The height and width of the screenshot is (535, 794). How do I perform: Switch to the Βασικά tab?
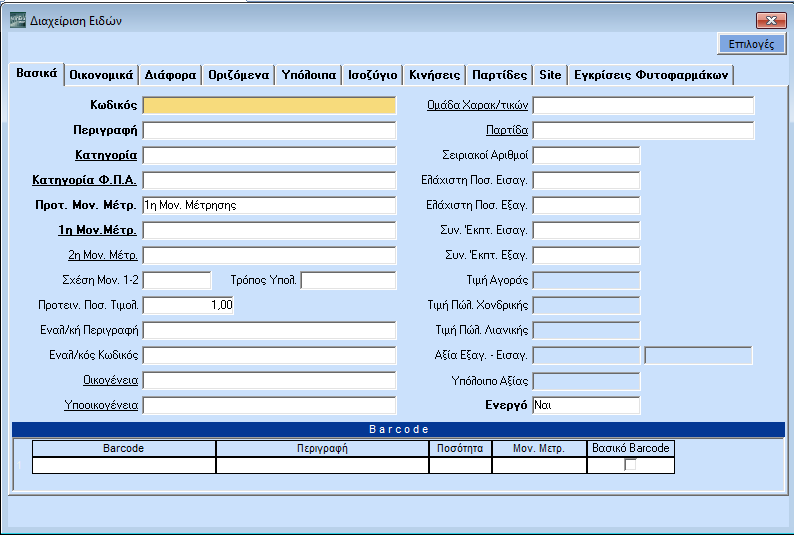coord(36,73)
